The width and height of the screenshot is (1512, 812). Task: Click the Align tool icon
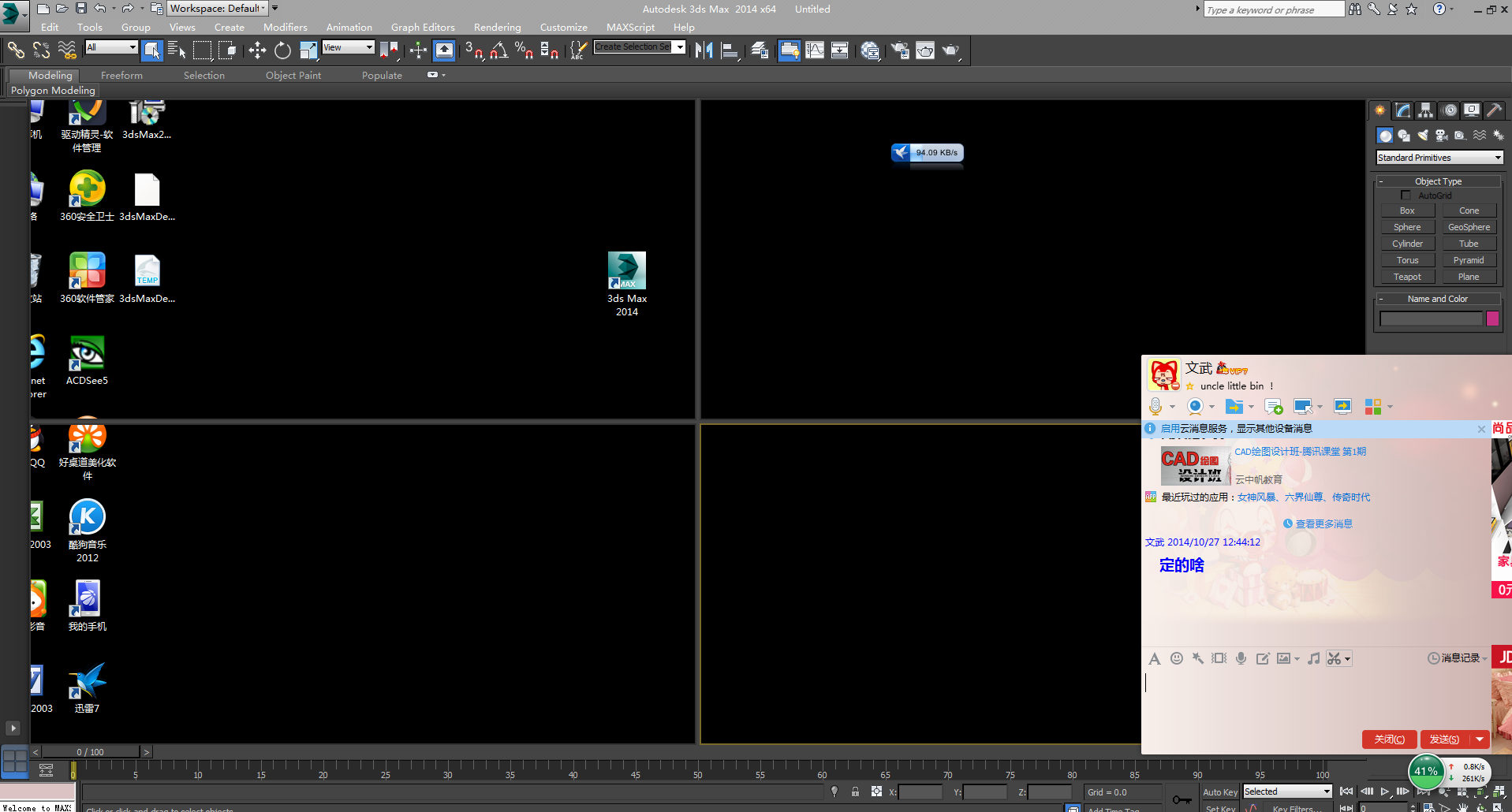[730, 50]
